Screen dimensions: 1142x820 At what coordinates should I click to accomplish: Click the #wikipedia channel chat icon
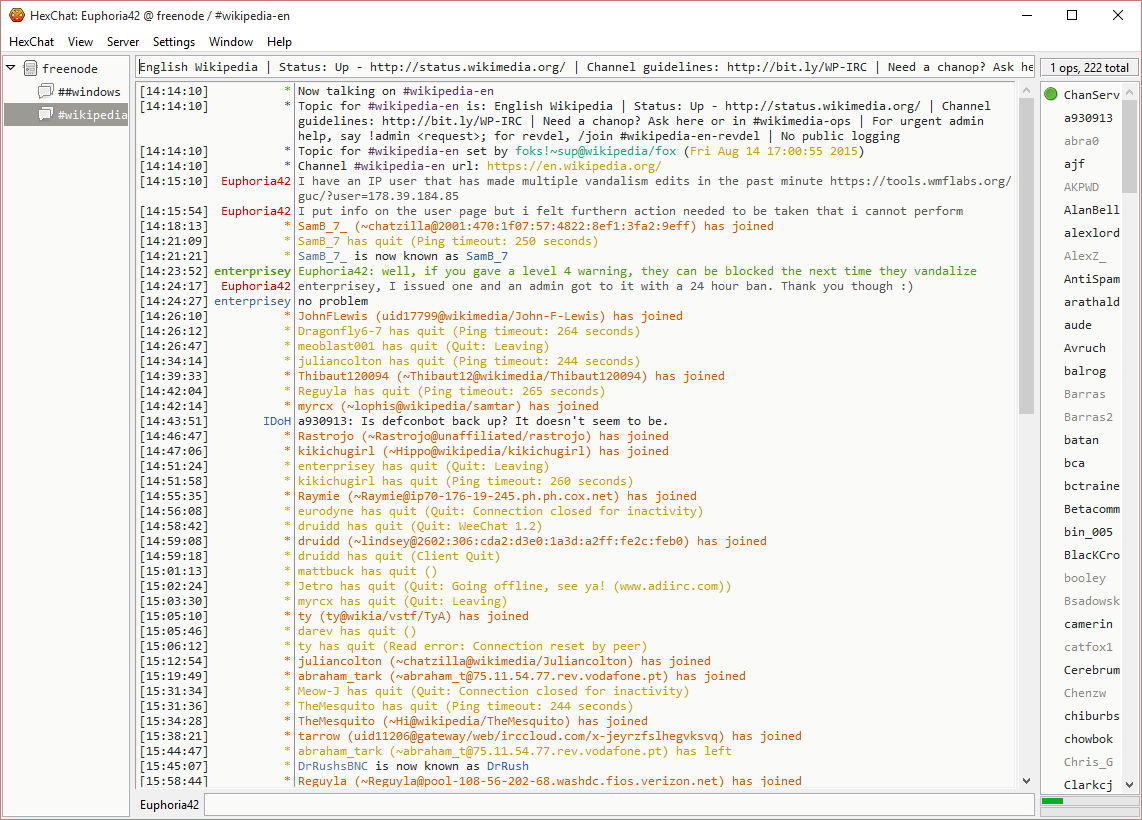[46, 114]
